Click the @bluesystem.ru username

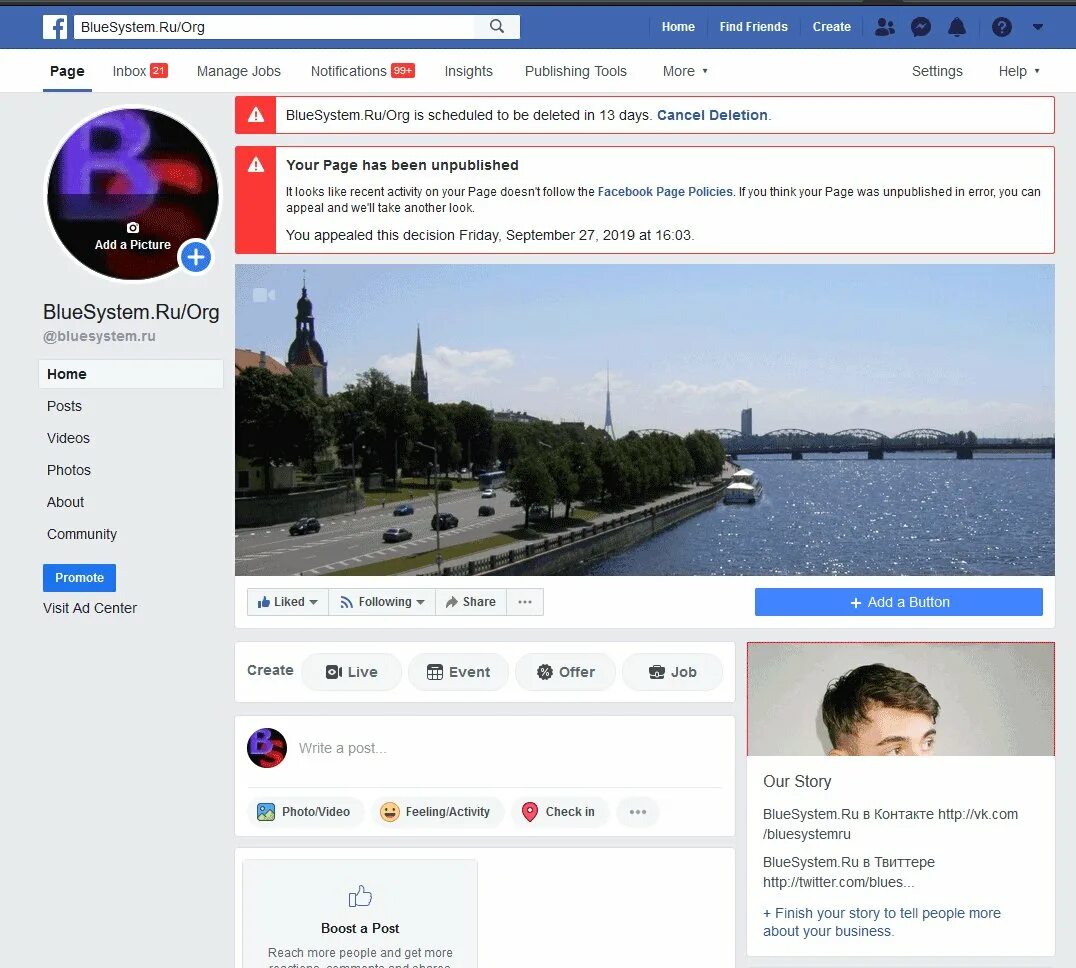pyautogui.click(x=100, y=336)
